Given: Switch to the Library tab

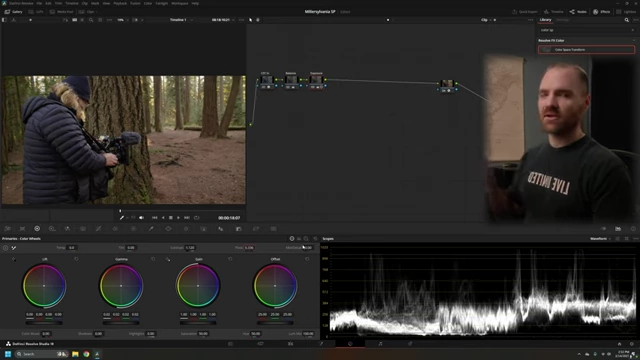Looking at the screenshot, I should pyautogui.click(x=545, y=20).
